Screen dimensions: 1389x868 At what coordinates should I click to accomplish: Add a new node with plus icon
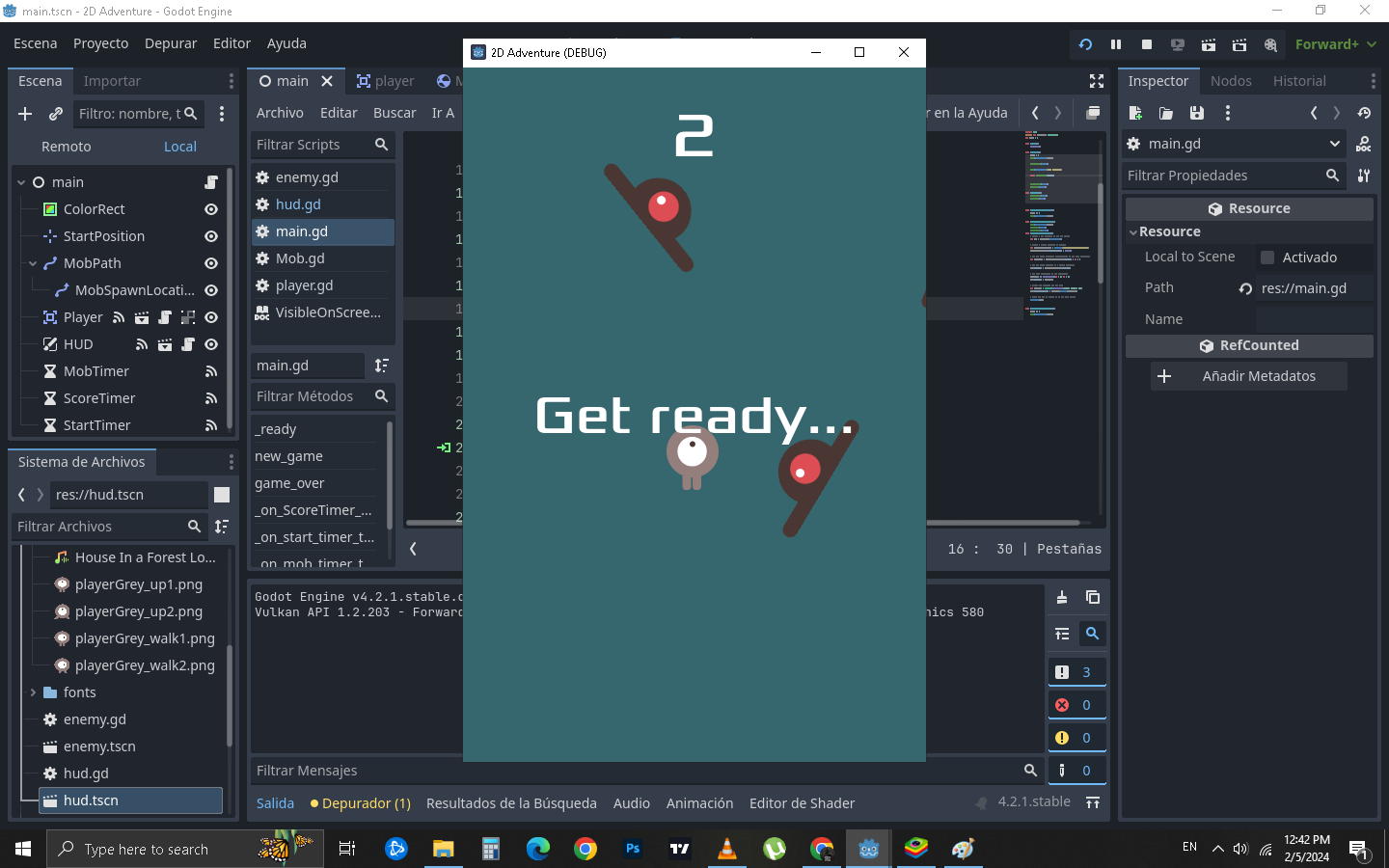pos(25,114)
